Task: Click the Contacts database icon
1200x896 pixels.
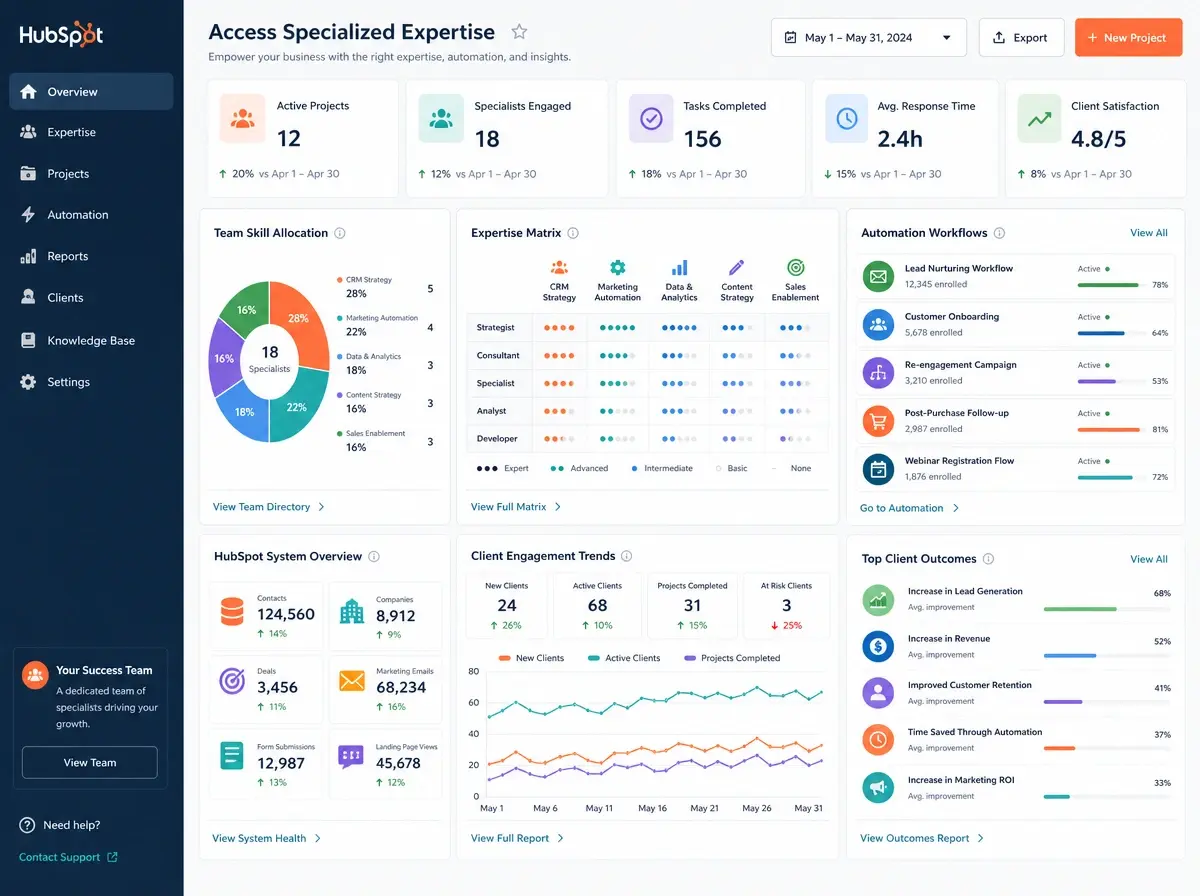Action: (x=232, y=612)
